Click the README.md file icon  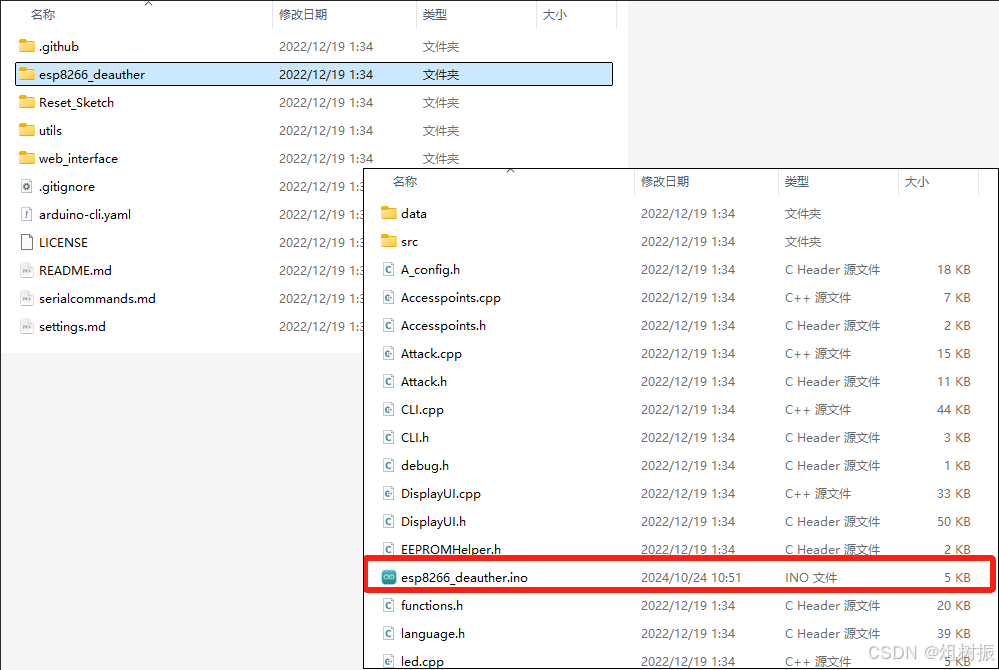point(27,270)
